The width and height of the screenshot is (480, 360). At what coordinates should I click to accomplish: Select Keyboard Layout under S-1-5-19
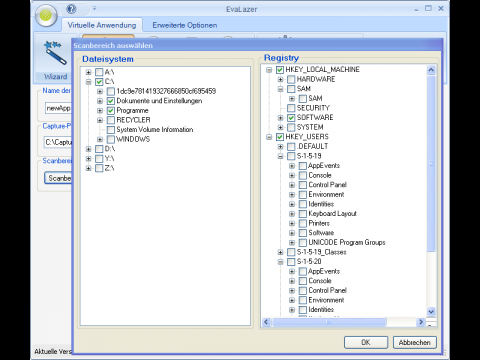[x=332, y=214]
